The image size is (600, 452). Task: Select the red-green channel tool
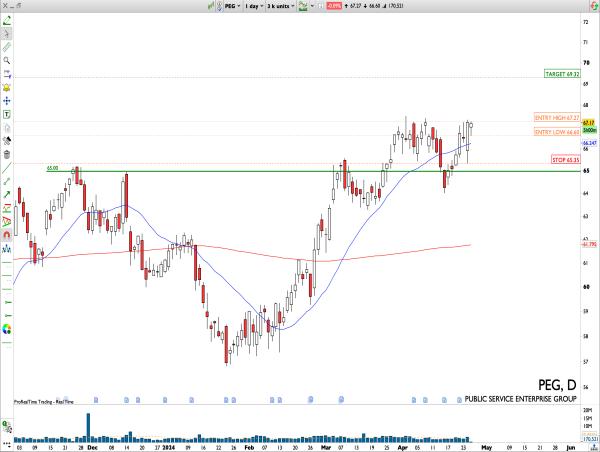[x=7, y=209]
